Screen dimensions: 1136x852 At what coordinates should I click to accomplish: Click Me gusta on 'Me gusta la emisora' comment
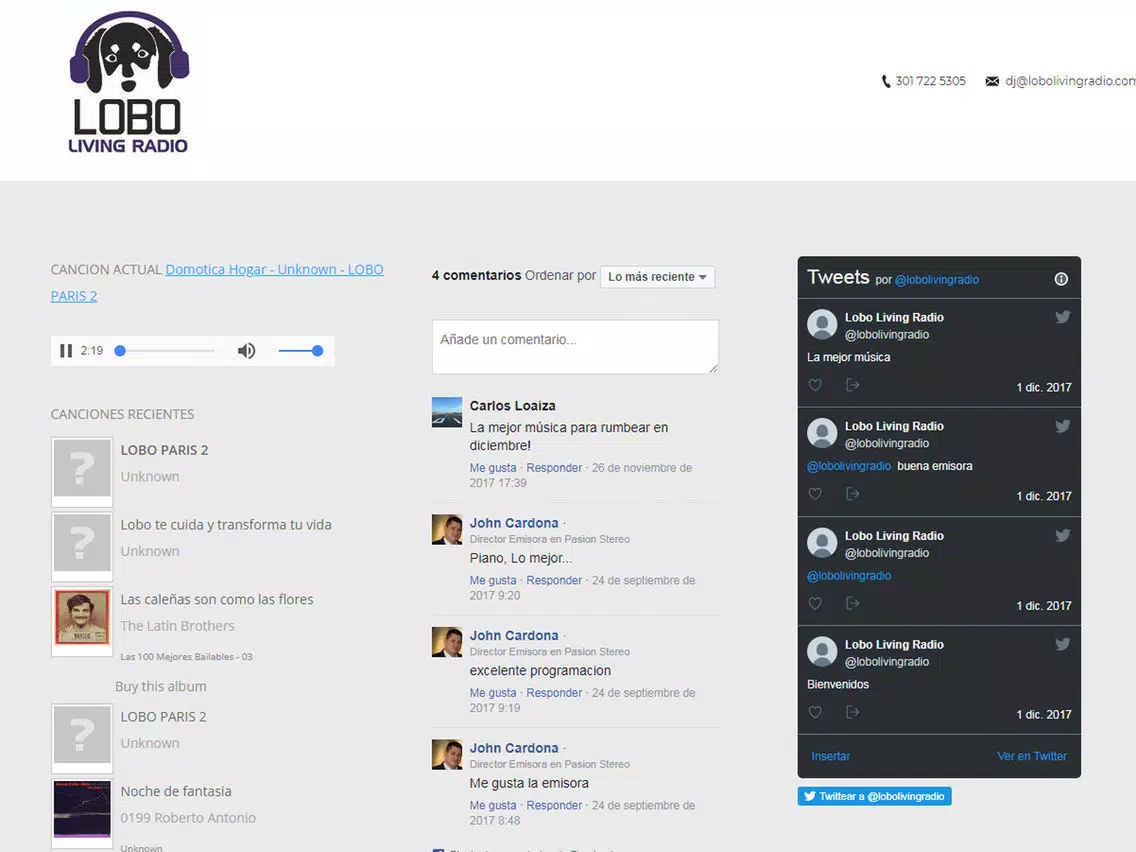point(493,805)
